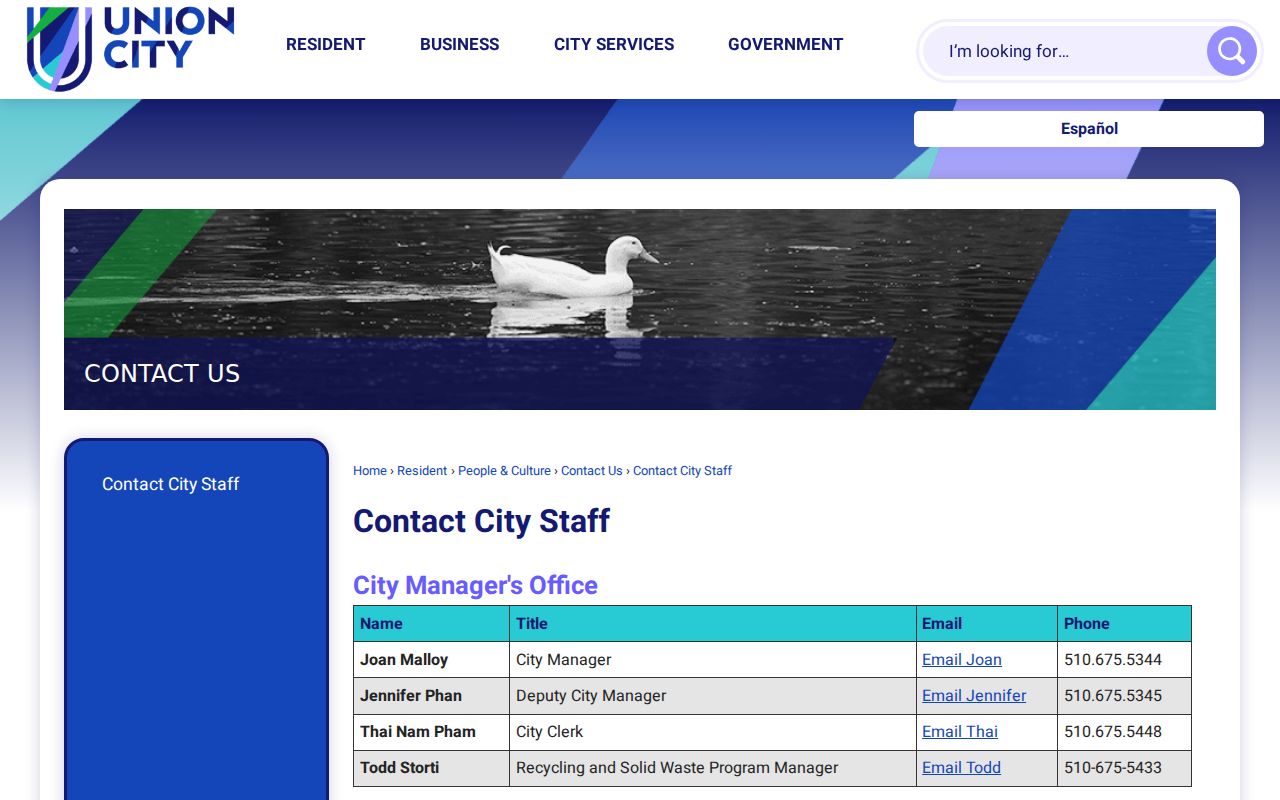Click the City Manager title cell
Viewport: 1280px width, 800px height.
(713, 660)
